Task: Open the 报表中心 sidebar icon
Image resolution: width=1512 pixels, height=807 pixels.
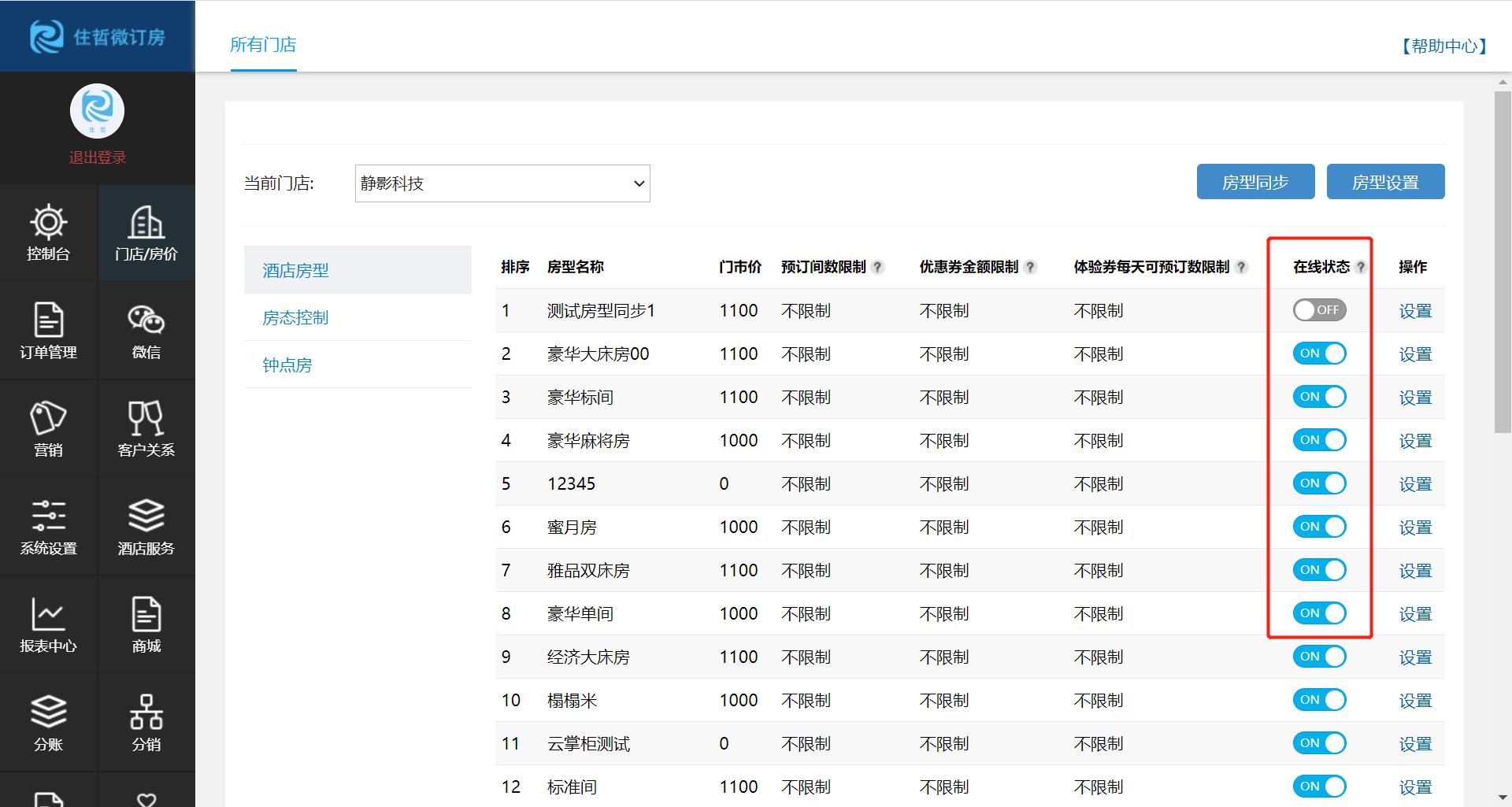Action: (48, 625)
